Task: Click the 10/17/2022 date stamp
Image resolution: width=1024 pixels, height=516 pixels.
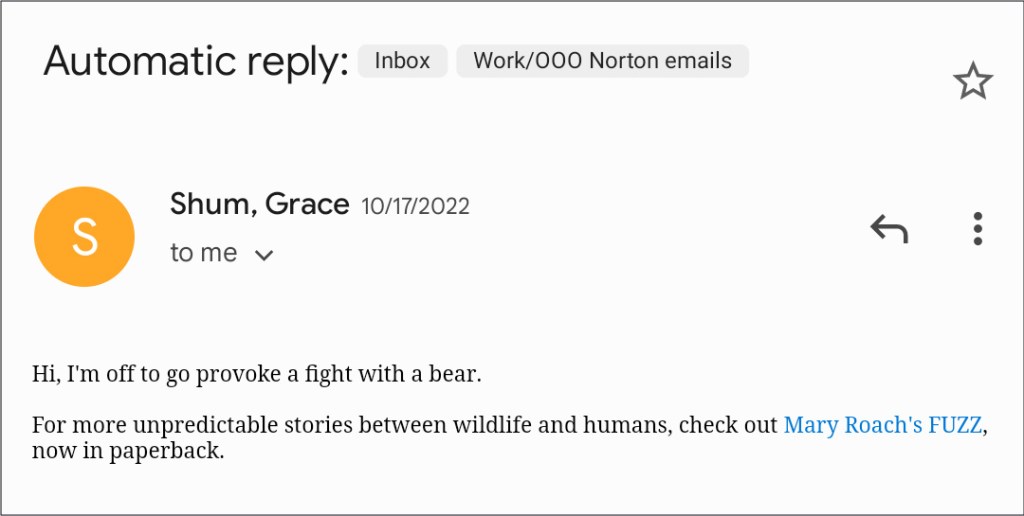Action: click(x=415, y=207)
